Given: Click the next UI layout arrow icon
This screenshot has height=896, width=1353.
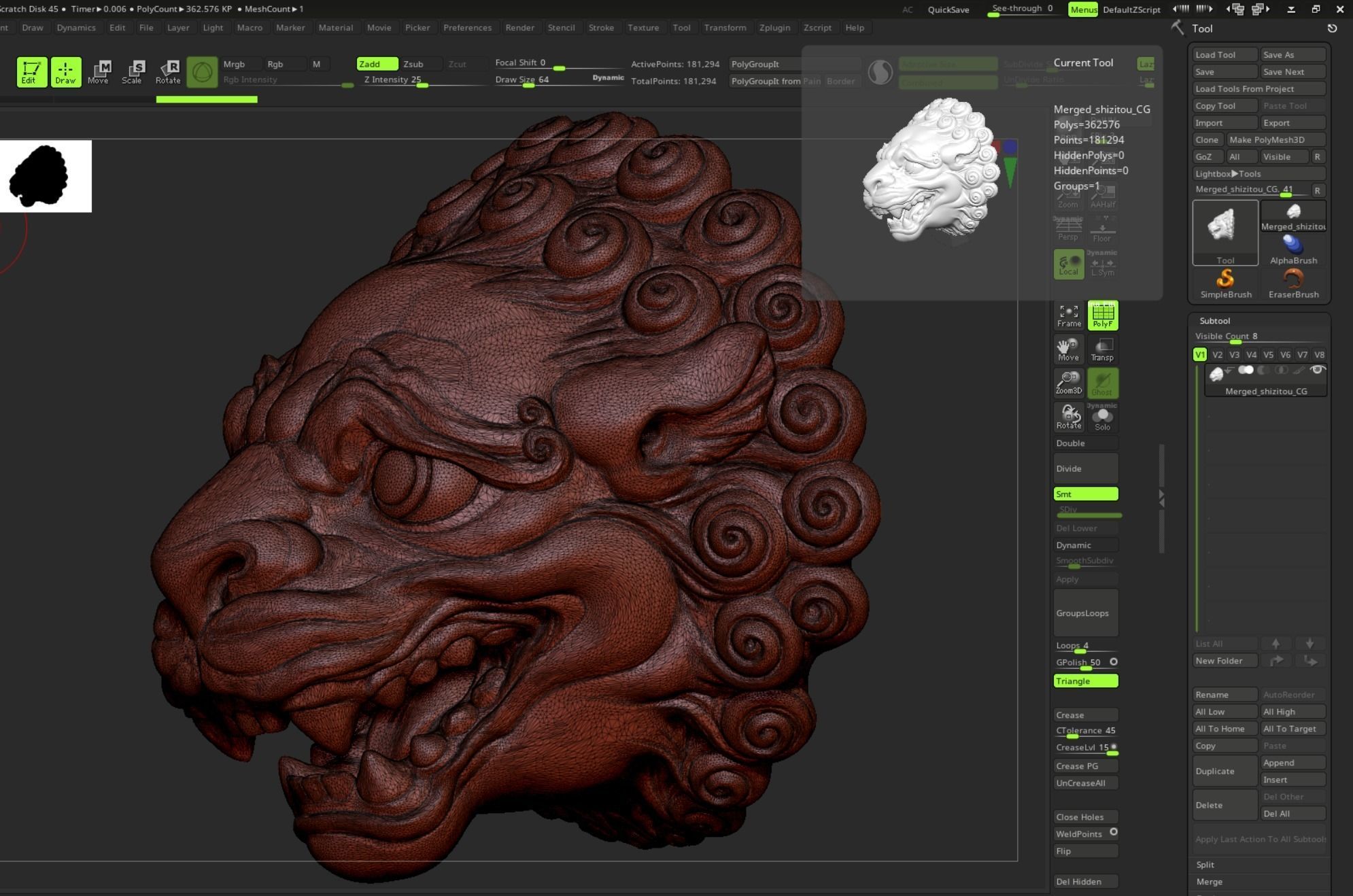Looking at the screenshot, I should [1261, 9].
